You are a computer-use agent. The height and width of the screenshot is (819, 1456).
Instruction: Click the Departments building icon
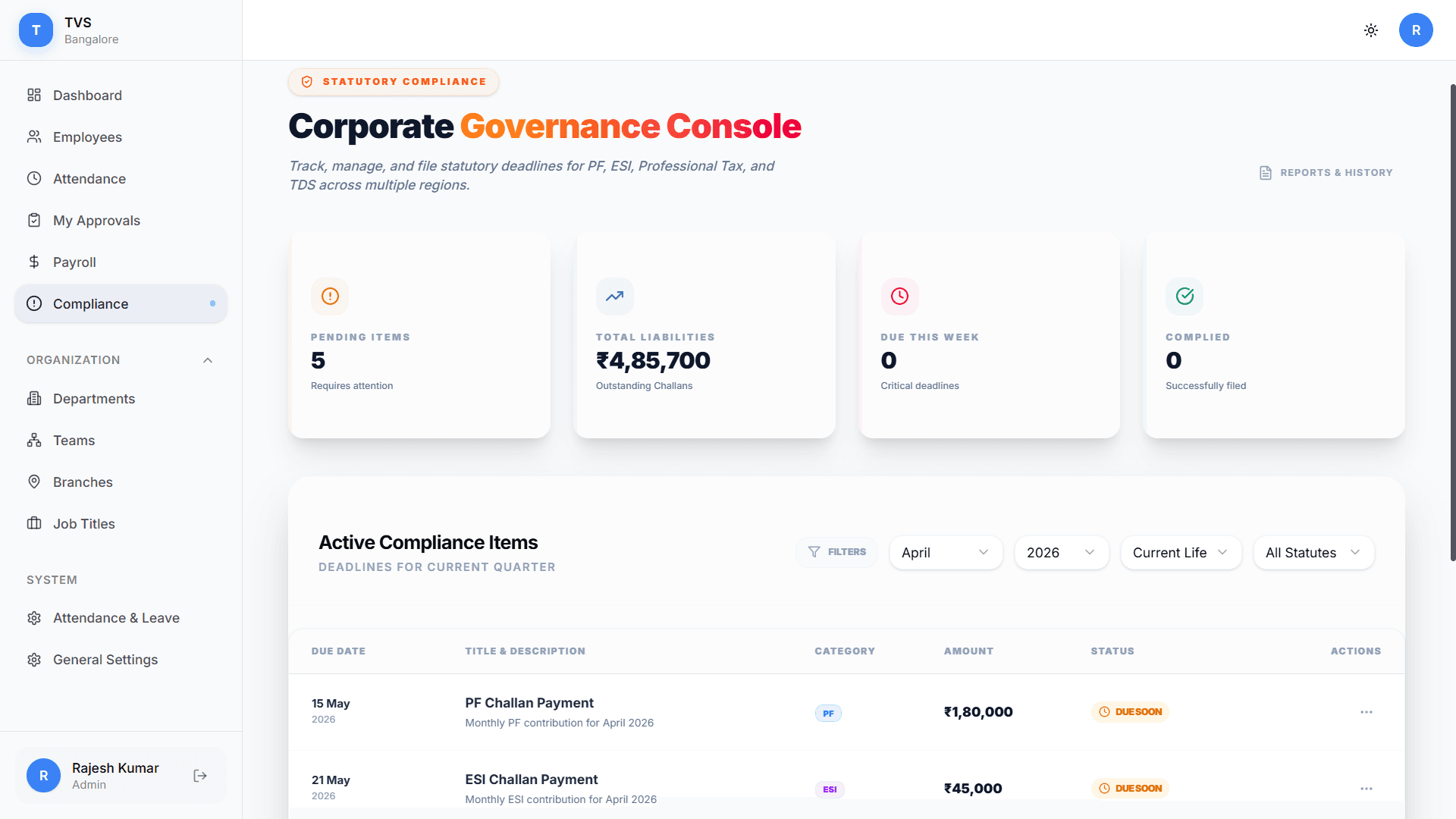click(x=34, y=398)
